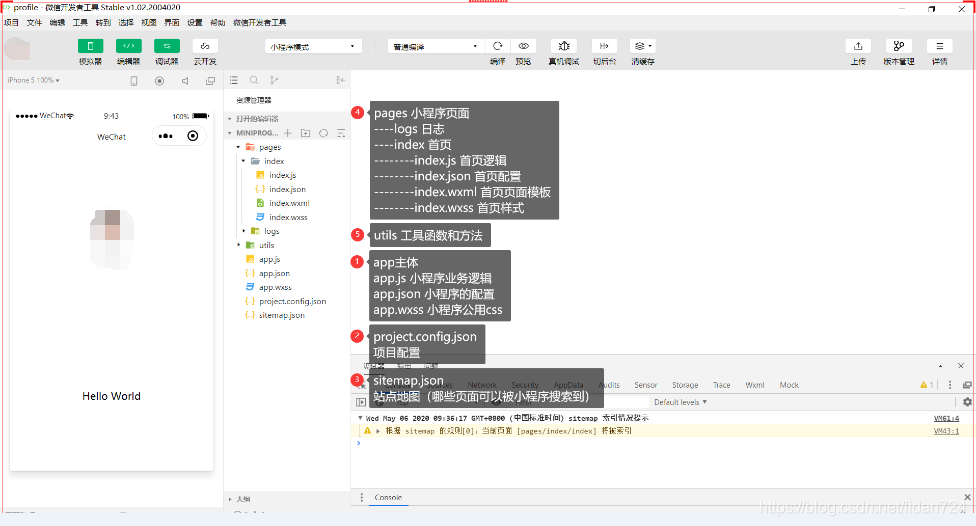Collapse the MINIPROGRAM project section
This screenshot has width=976, height=526.
(x=253, y=133)
